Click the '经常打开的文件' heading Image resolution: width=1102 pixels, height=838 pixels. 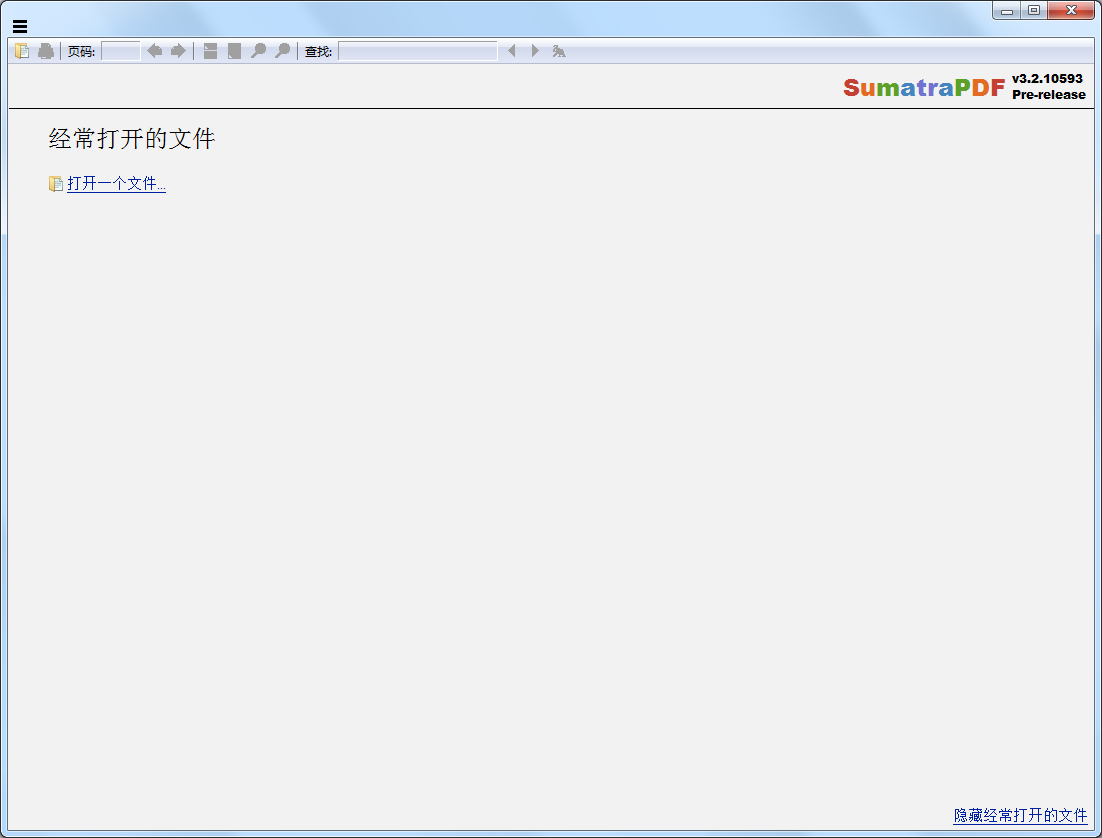pos(131,138)
